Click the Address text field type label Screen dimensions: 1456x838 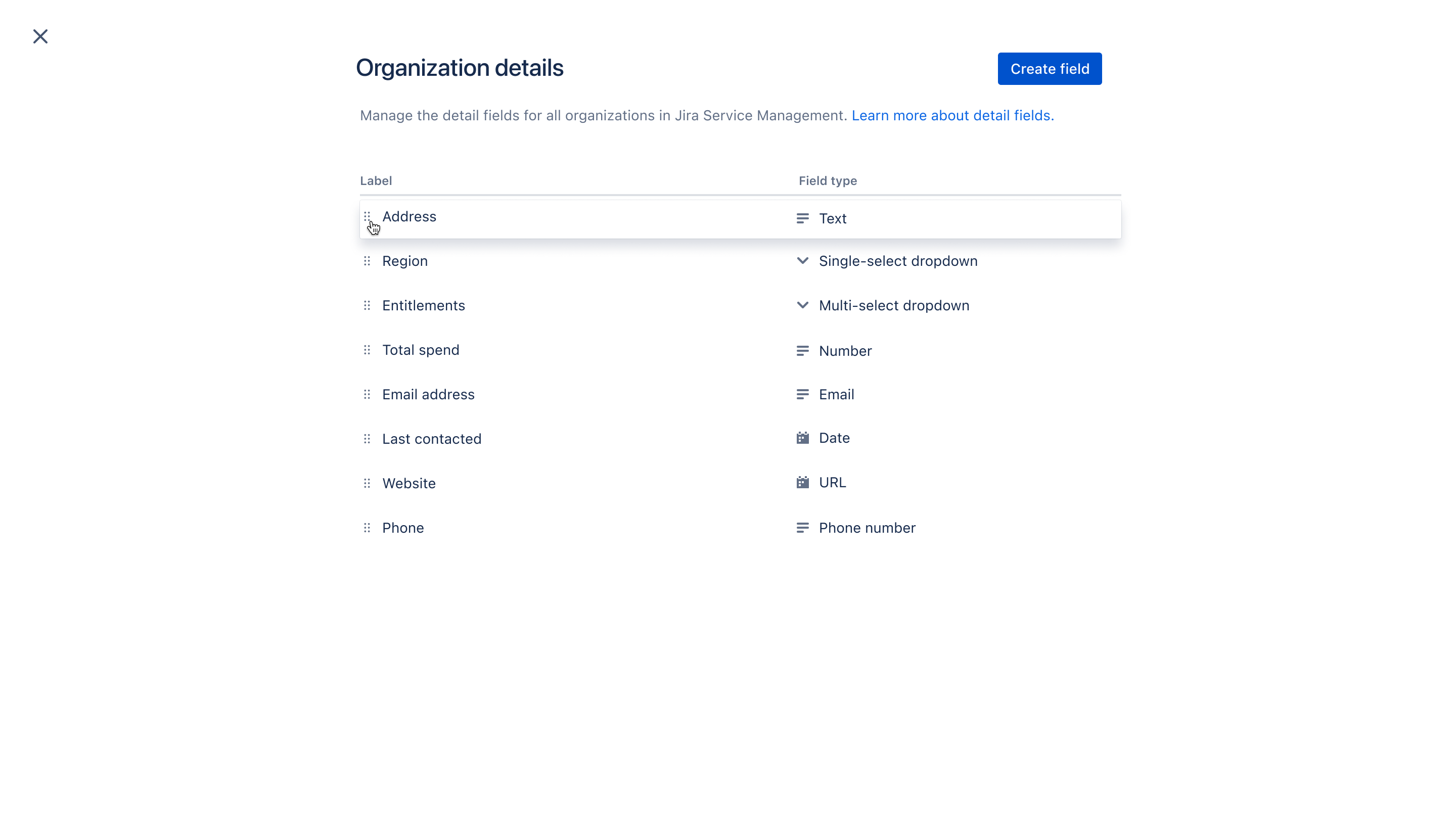pyautogui.click(x=833, y=218)
